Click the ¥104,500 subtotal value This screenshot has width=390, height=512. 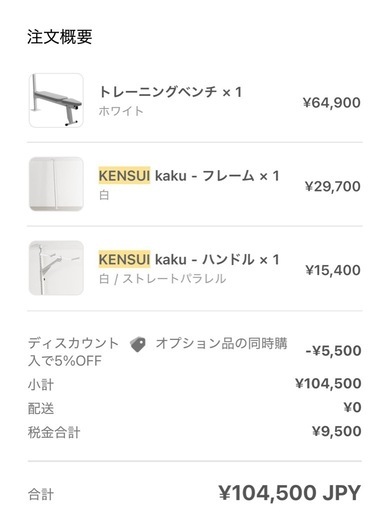point(328,384)
